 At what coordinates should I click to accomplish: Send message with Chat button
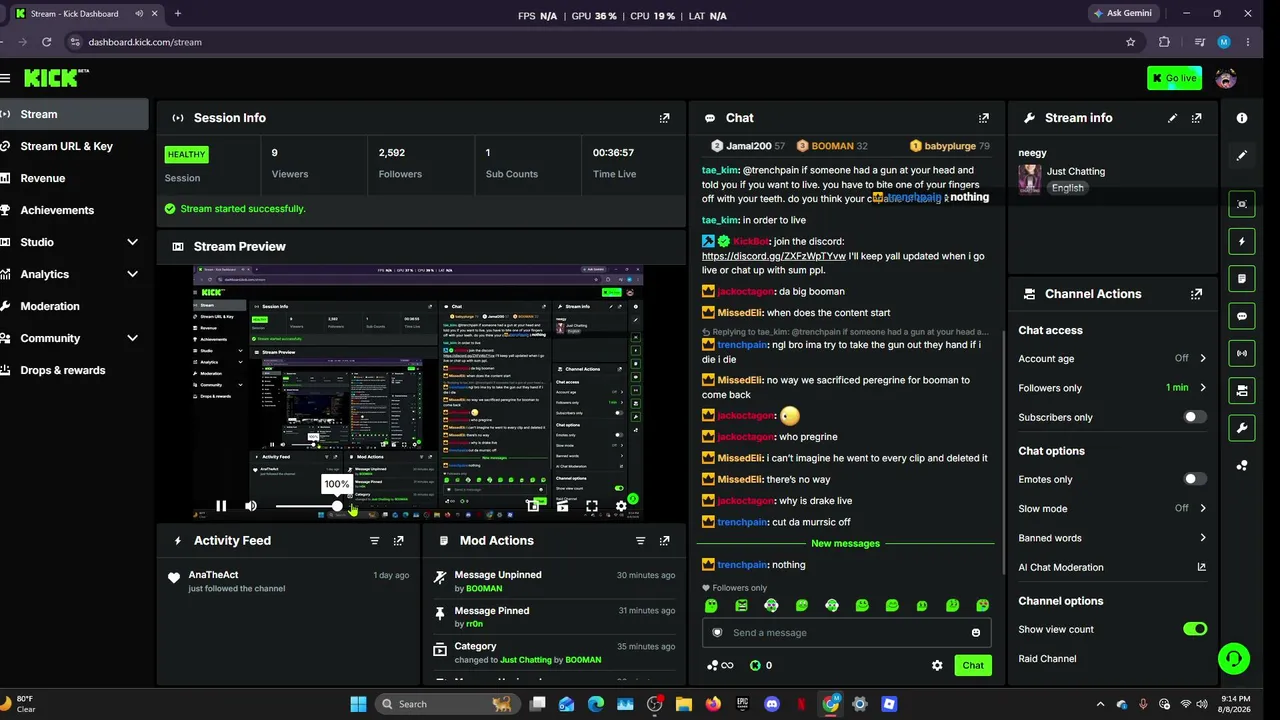[973, 665]
